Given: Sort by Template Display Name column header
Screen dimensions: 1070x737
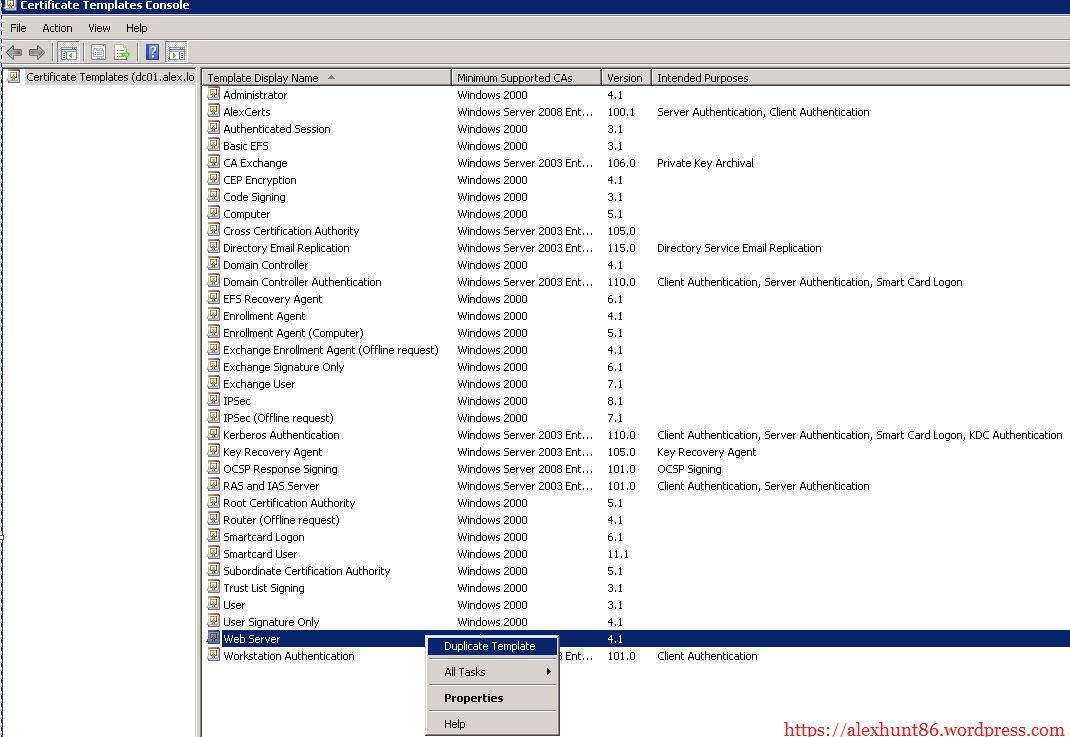Looking at the screenshot, I should coord(263,78).
